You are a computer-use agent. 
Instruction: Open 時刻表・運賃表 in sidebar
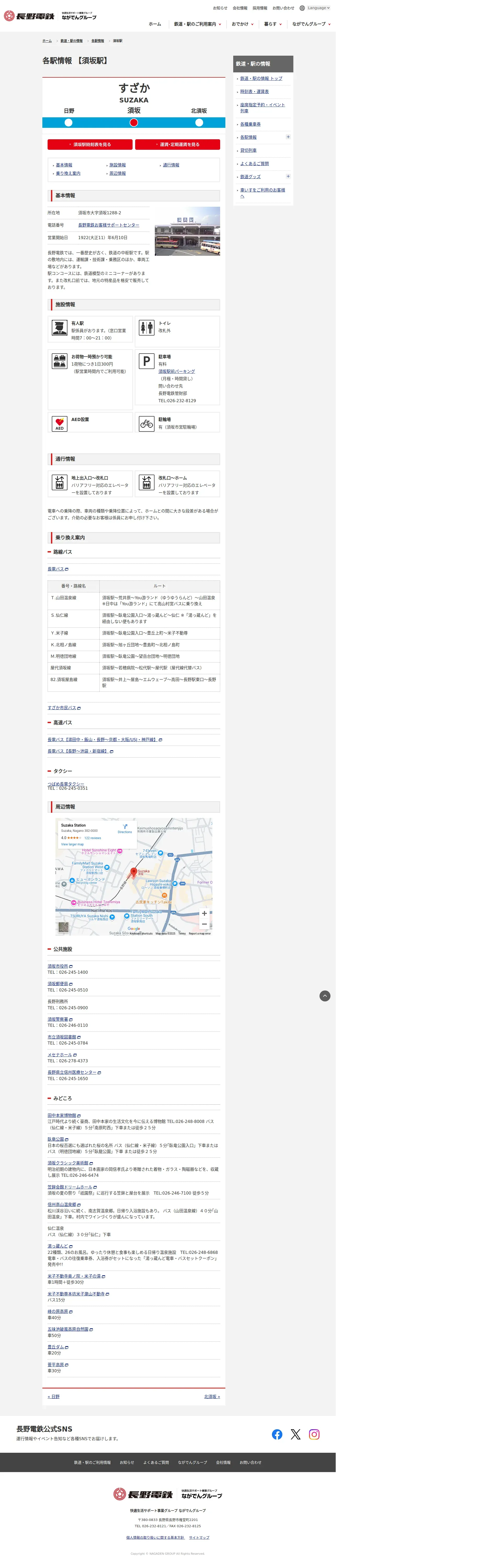click(254, 92)
